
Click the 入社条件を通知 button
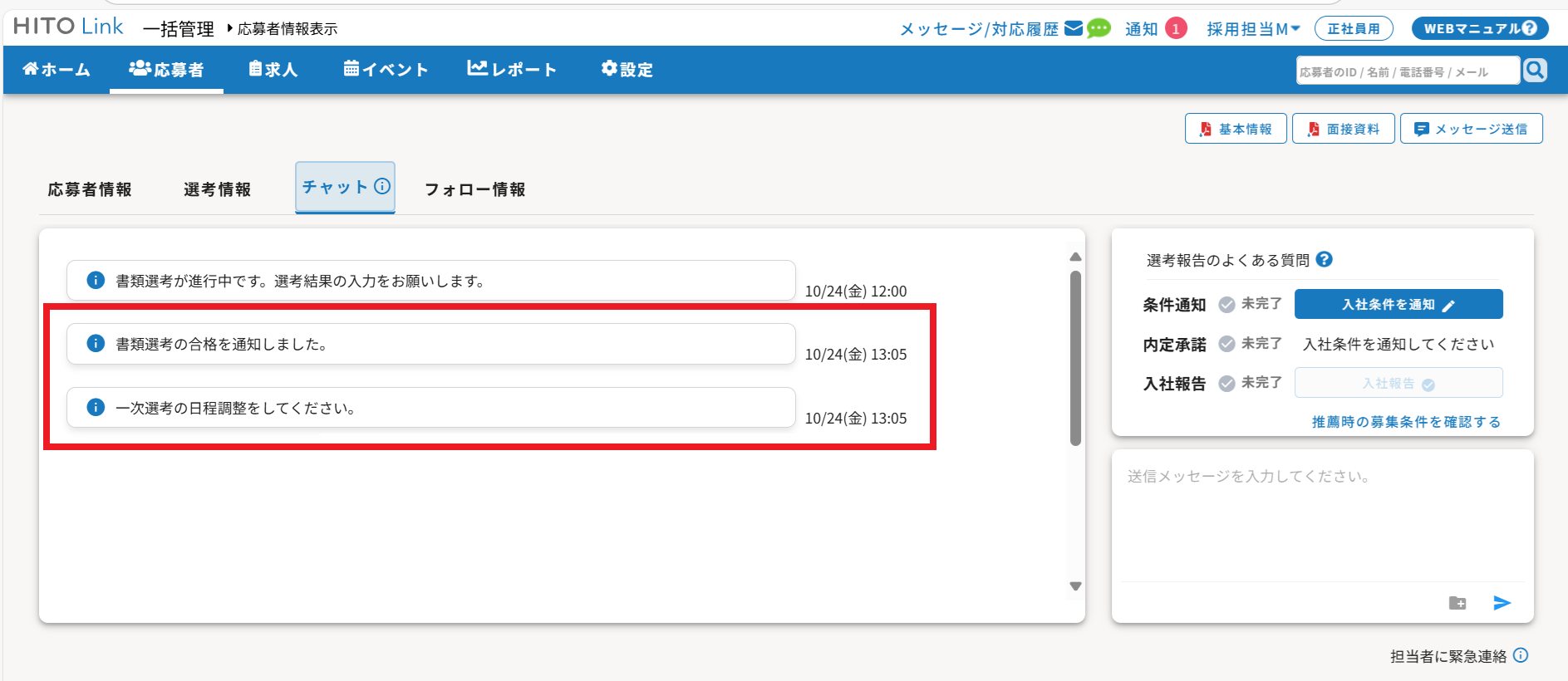(1398, 305)
